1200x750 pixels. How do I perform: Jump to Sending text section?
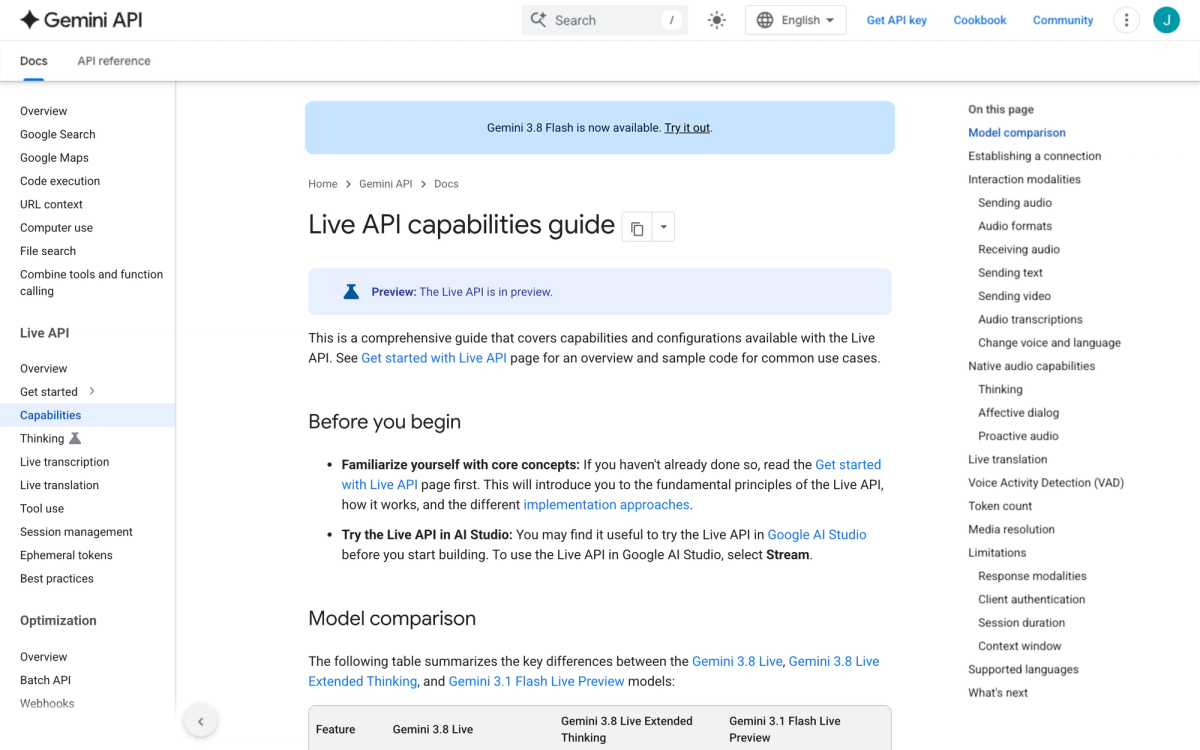point(1010,273)
